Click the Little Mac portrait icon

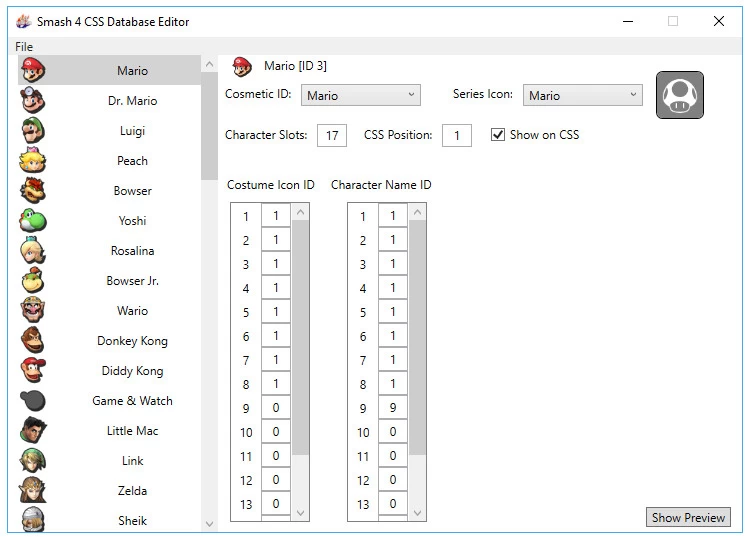click(x=33, y=430)
